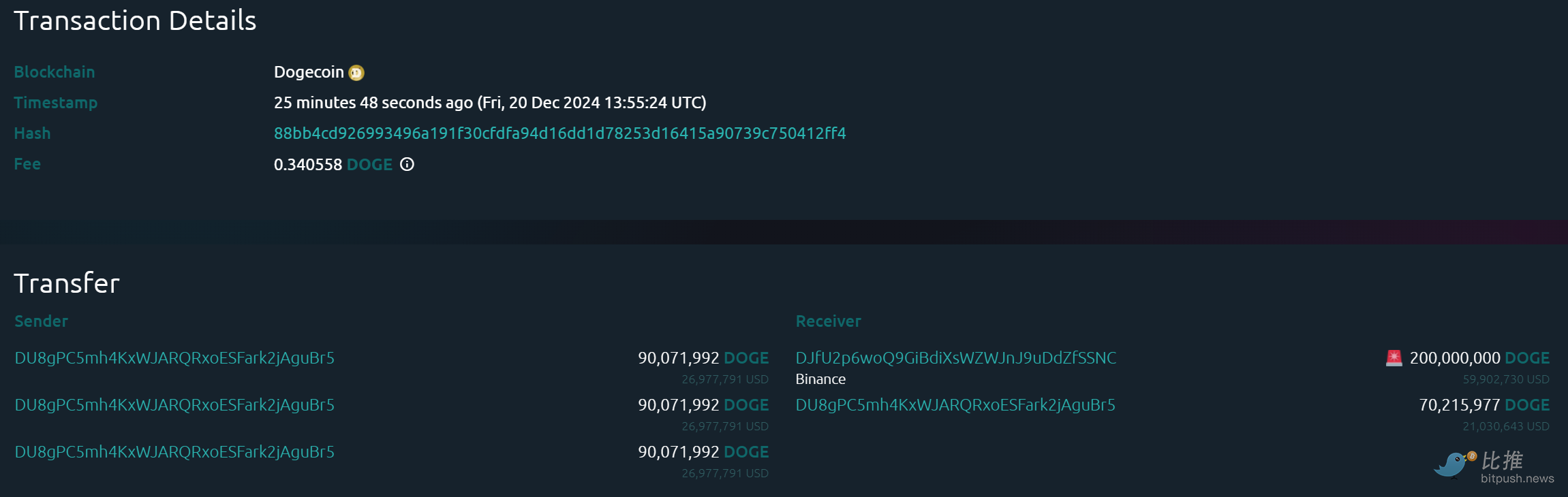Viewport: 1568px width, 497px height.
Task: Open the third sender address link
Action: [174, 452]
